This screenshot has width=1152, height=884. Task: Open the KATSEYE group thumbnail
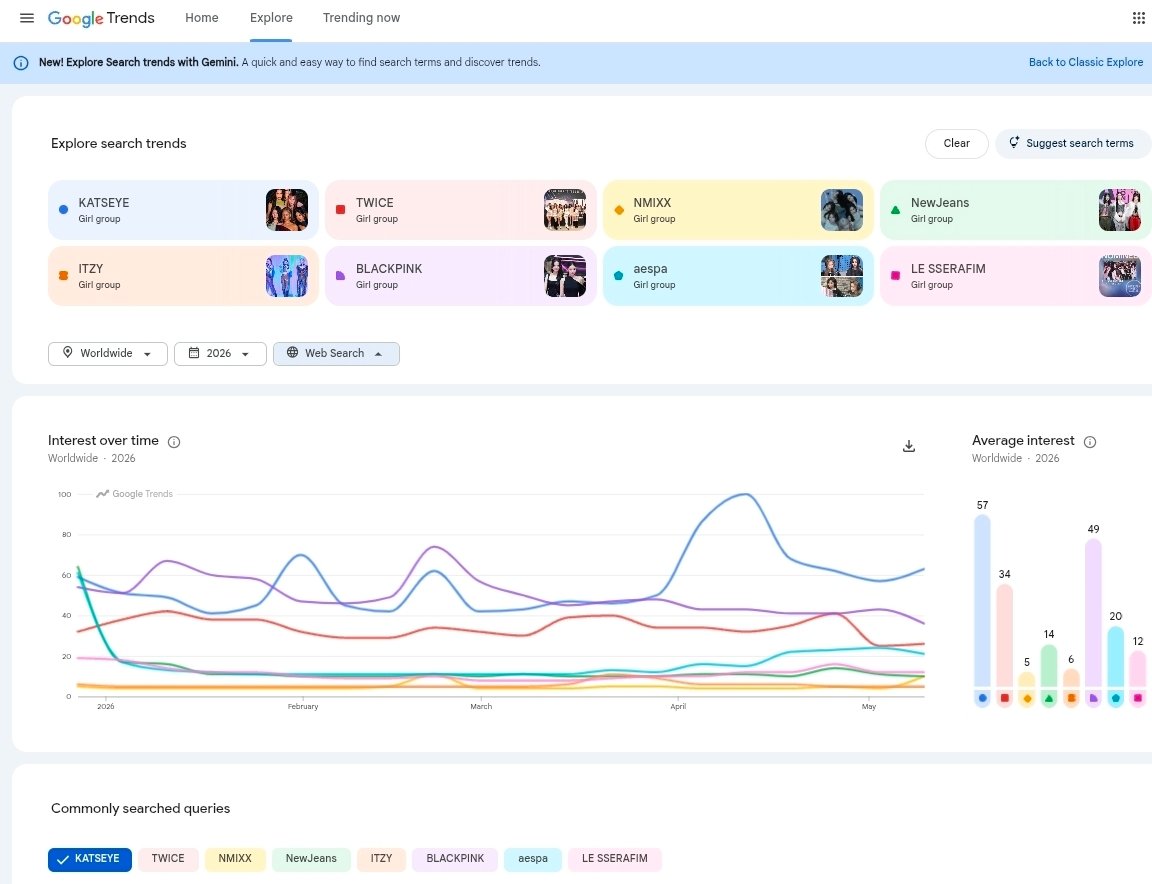pyautogui.click(x=287, y=210)
